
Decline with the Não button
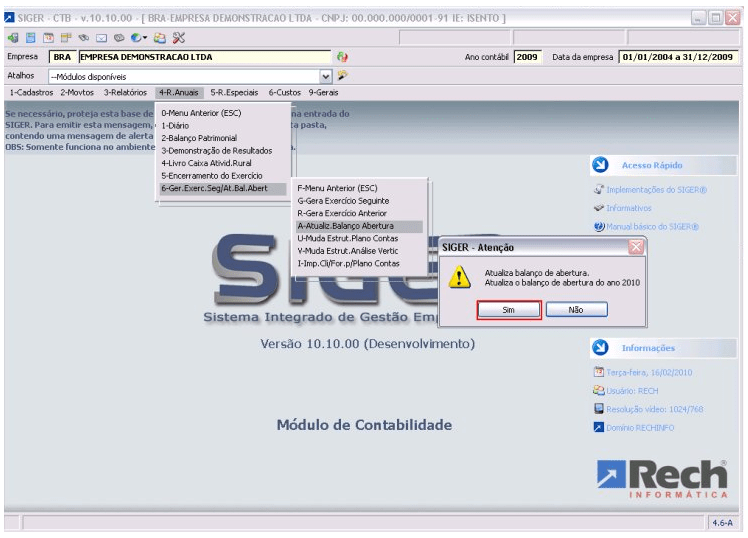576,310
